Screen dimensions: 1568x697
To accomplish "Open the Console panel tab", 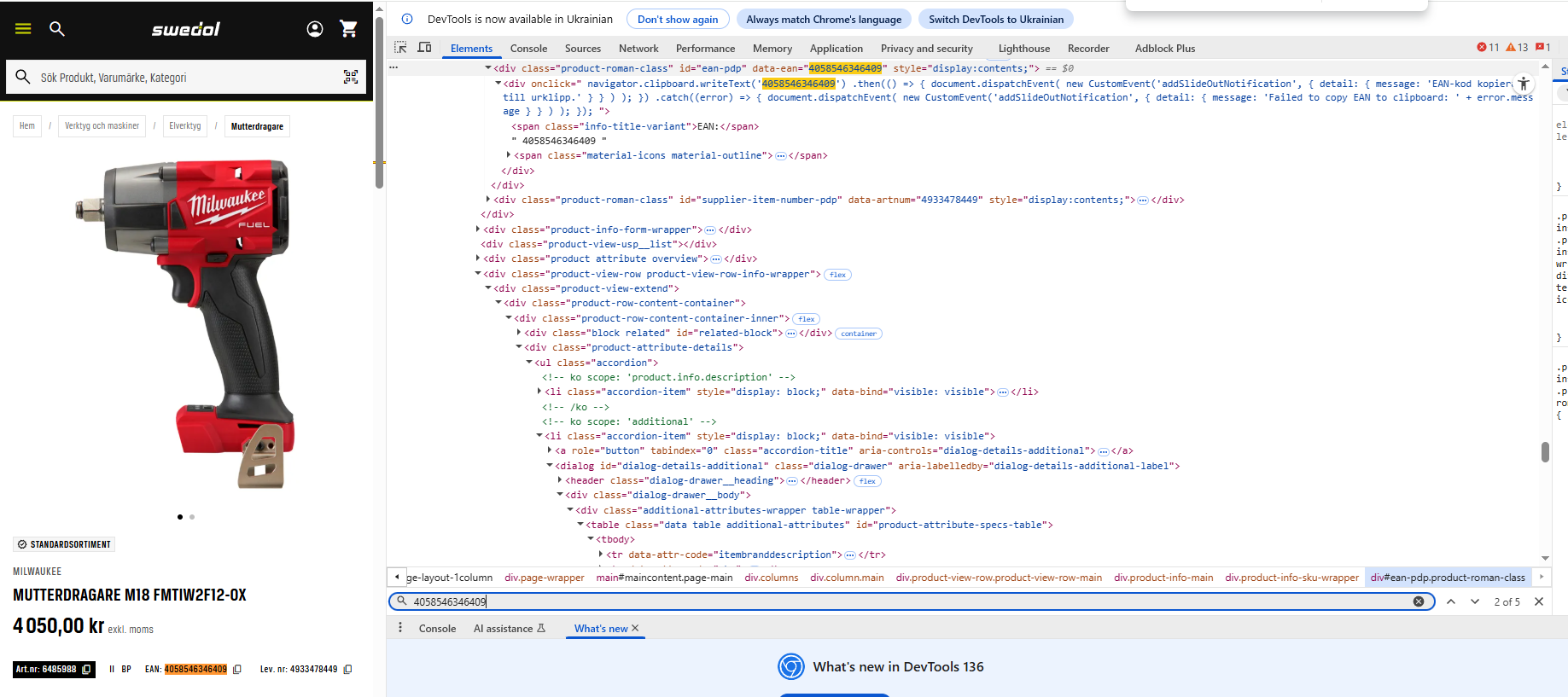I will [528, 49].
